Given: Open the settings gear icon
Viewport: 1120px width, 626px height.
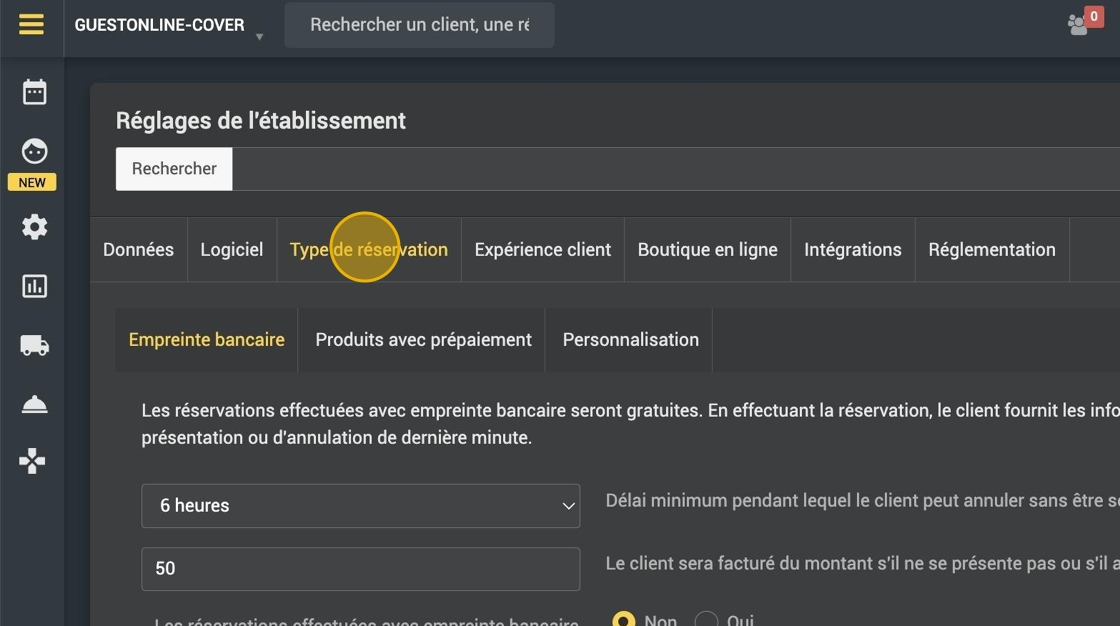Looking at the screenshot, I should [34, 227].
